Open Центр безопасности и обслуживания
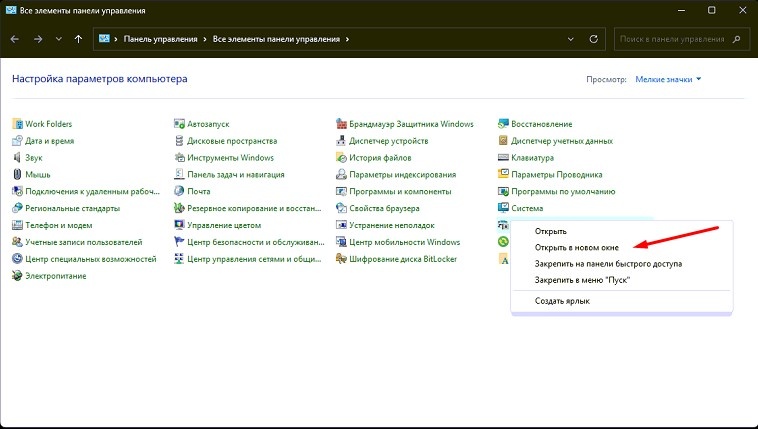 point(256,242)
